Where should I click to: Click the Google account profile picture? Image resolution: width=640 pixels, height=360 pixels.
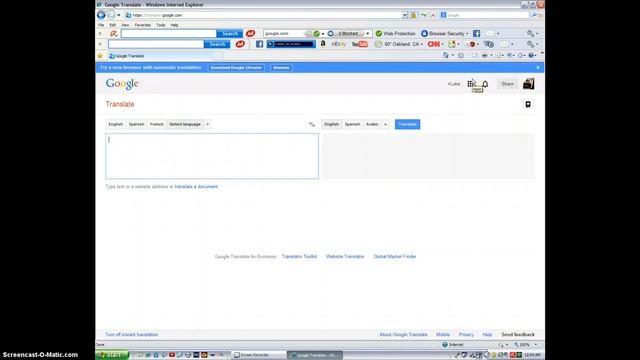[x=529, y=84]
